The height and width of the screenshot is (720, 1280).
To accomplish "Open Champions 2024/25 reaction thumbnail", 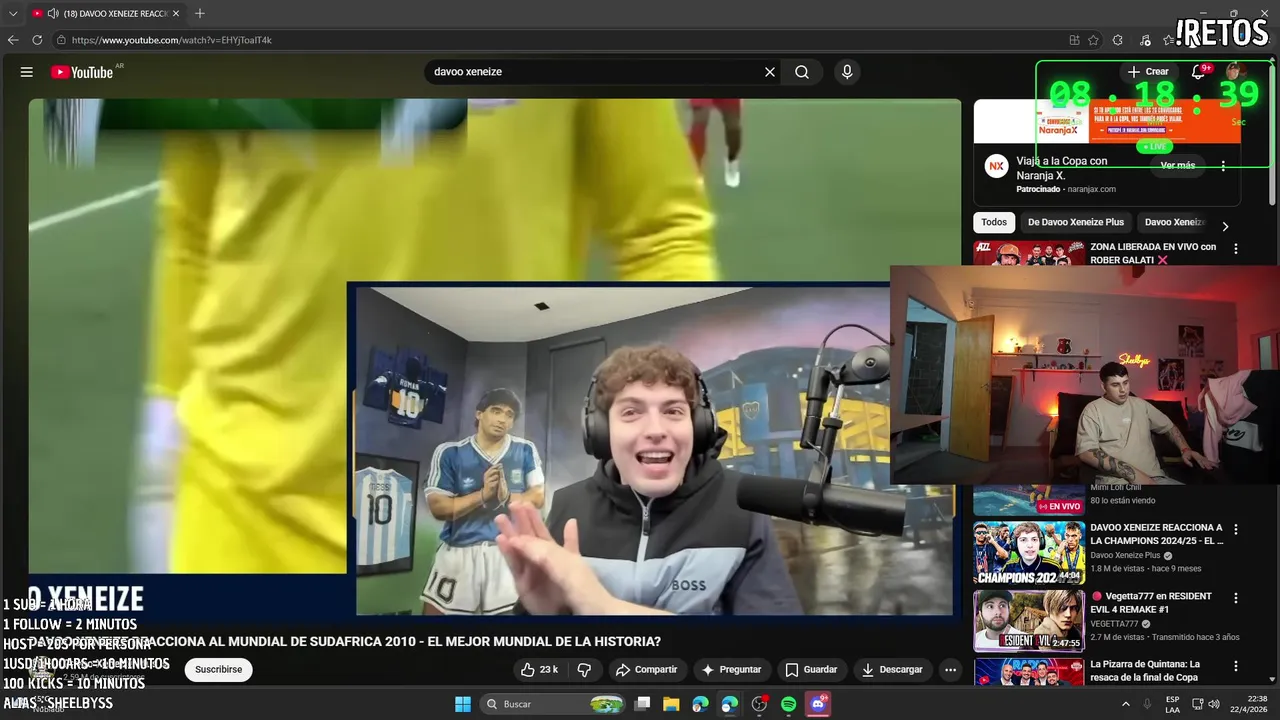I will tap(1029, 552).
